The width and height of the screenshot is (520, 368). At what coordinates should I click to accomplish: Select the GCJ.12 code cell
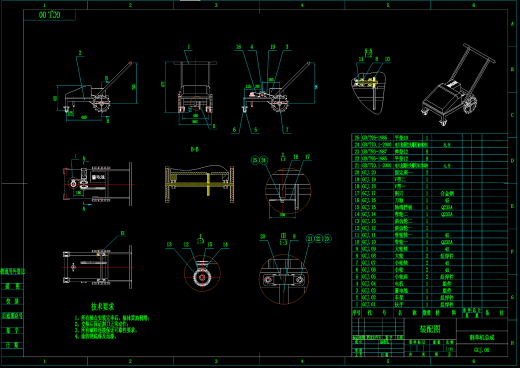coord(369,228)
